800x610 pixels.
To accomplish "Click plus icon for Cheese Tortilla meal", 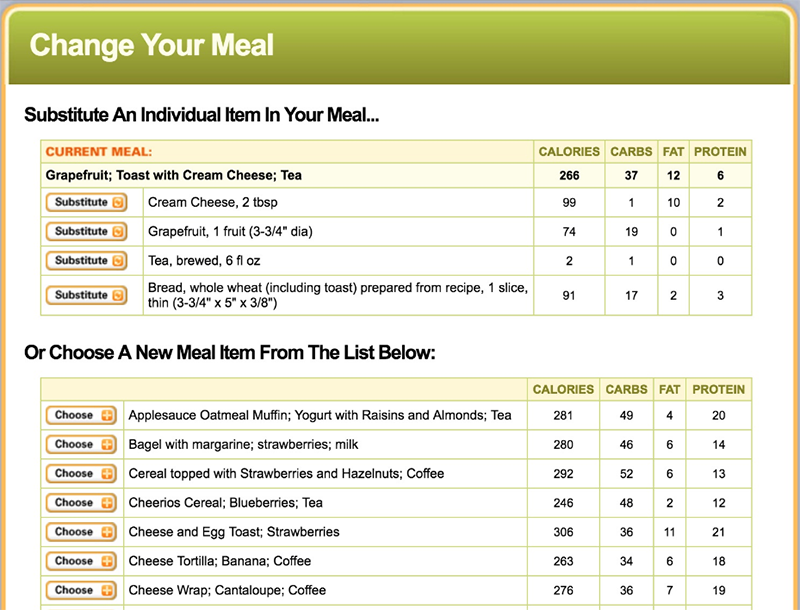I will coord(107,561).
